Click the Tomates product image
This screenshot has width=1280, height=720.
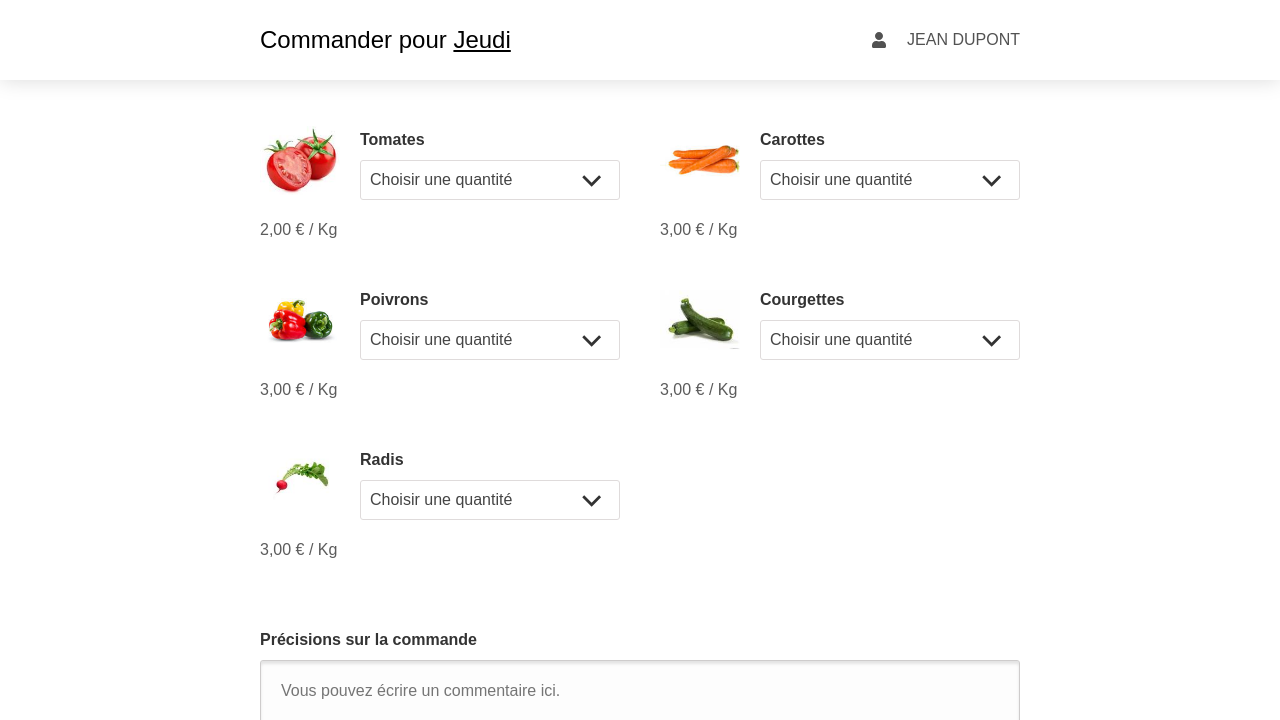coord(300,160)
